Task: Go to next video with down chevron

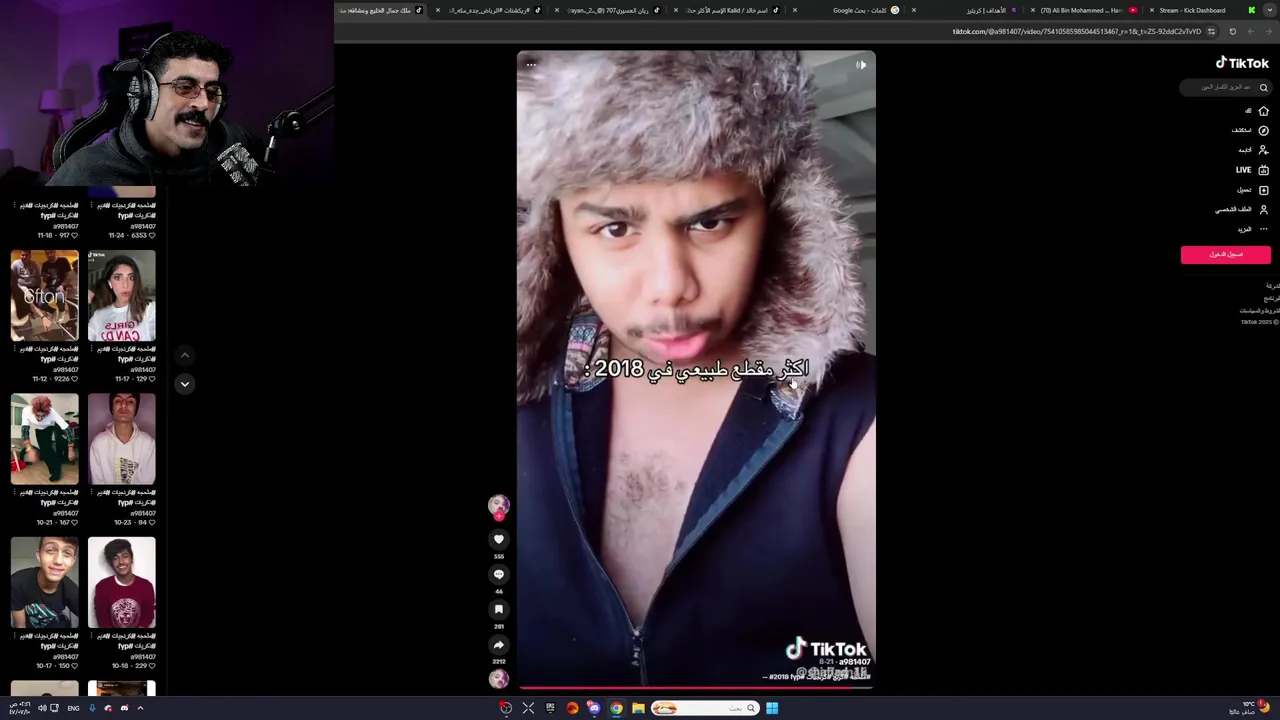Action: (x=184, y=384)
